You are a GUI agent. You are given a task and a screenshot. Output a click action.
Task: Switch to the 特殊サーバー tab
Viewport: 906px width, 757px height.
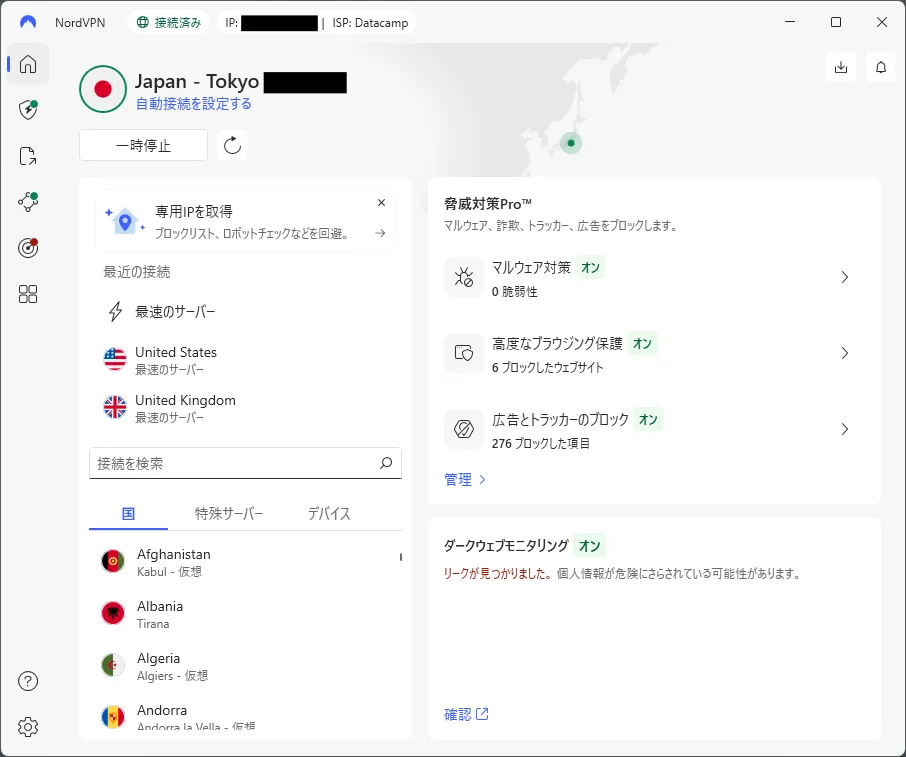(229, 514)
